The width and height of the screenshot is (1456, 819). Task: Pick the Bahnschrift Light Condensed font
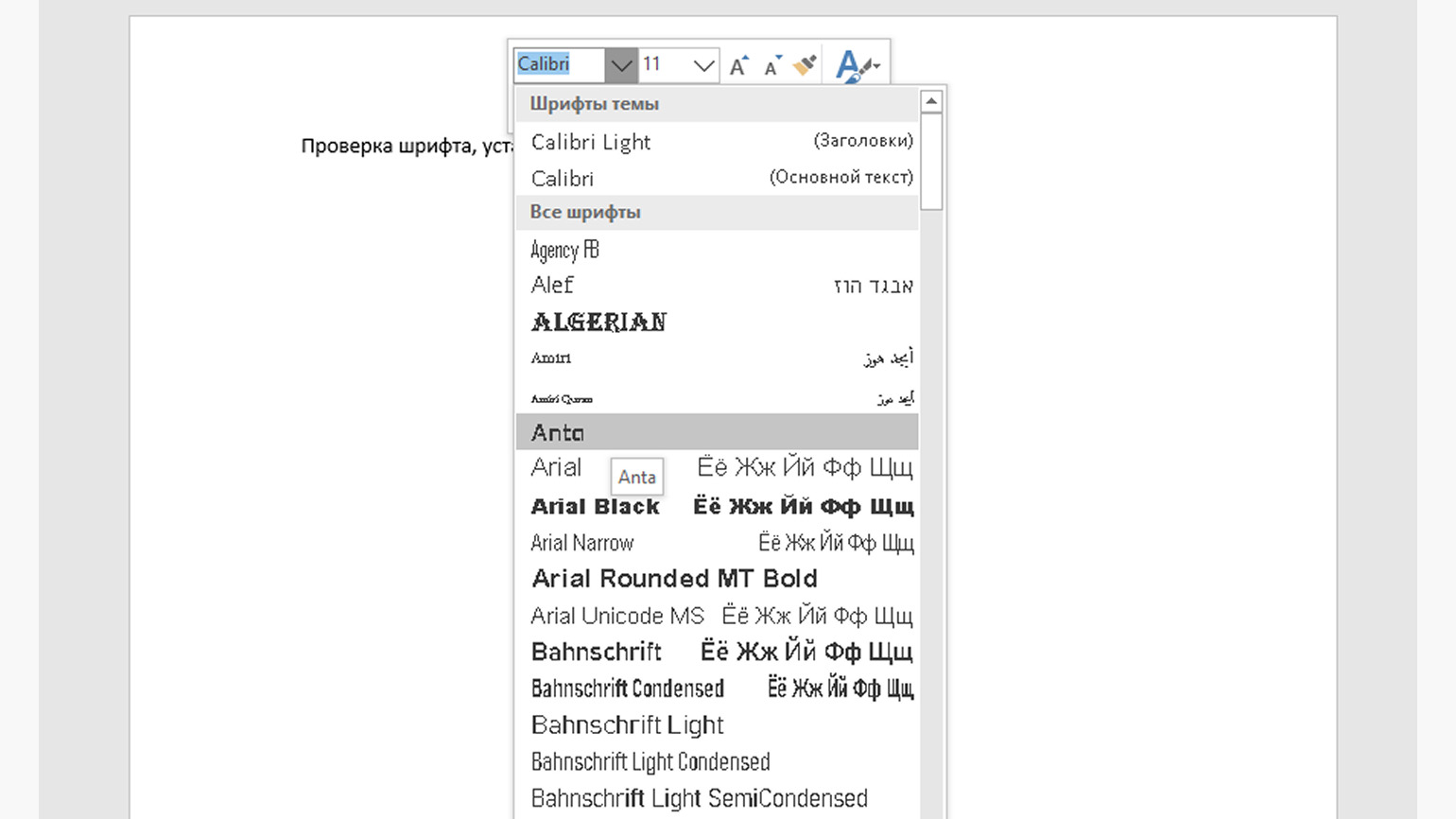tap(650, 761)
